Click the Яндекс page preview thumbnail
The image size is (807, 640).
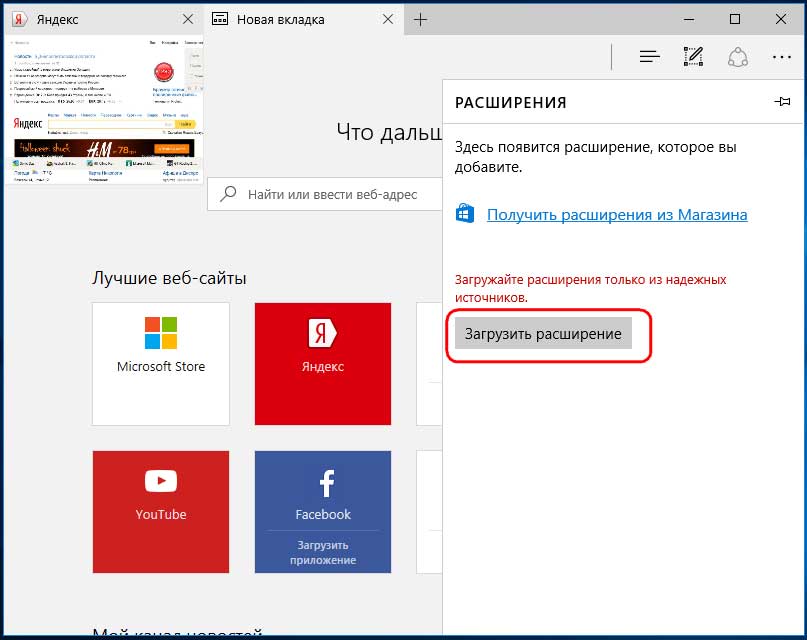coord(104,110)
